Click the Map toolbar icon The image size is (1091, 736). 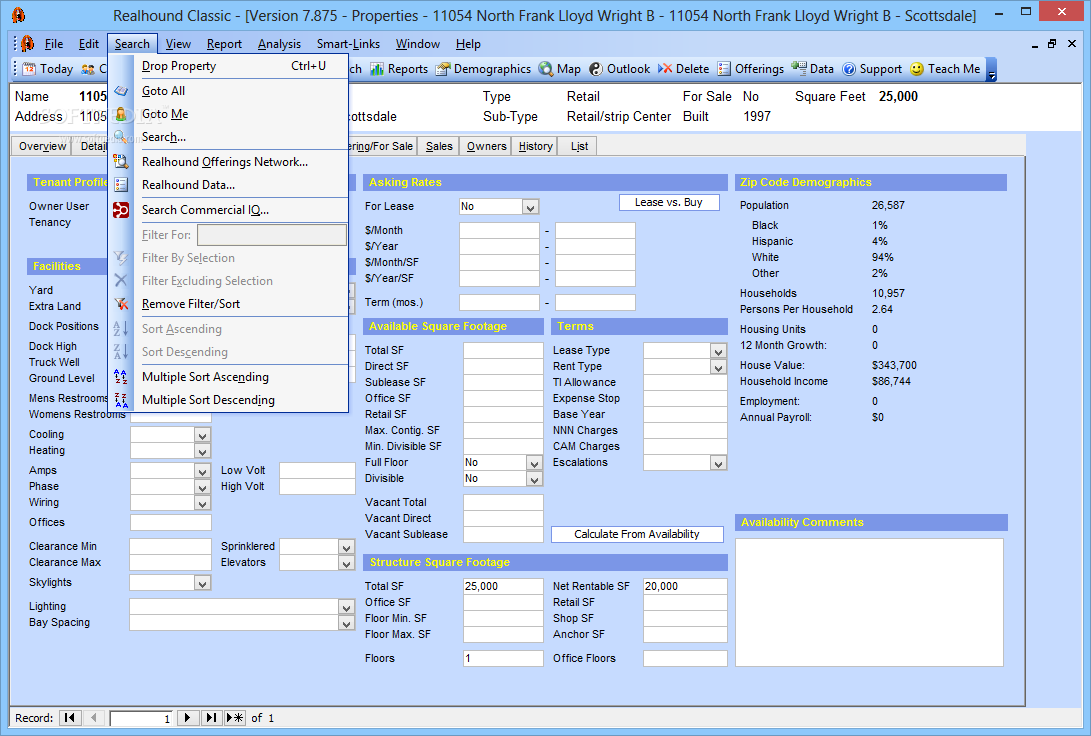tap(560, 69)
